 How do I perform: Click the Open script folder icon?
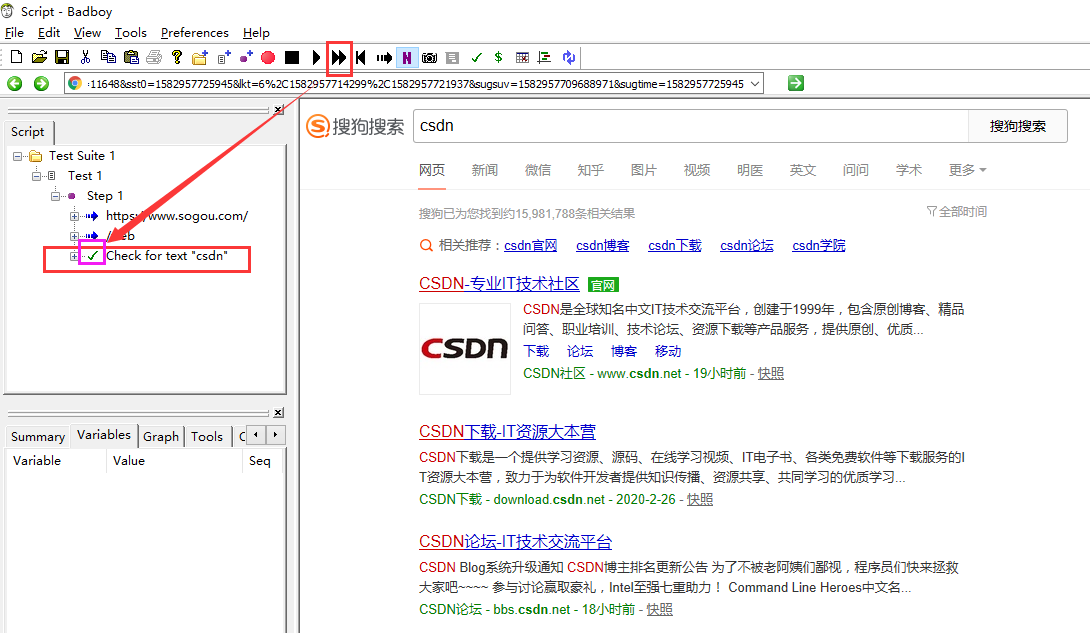tap(40, 57)
